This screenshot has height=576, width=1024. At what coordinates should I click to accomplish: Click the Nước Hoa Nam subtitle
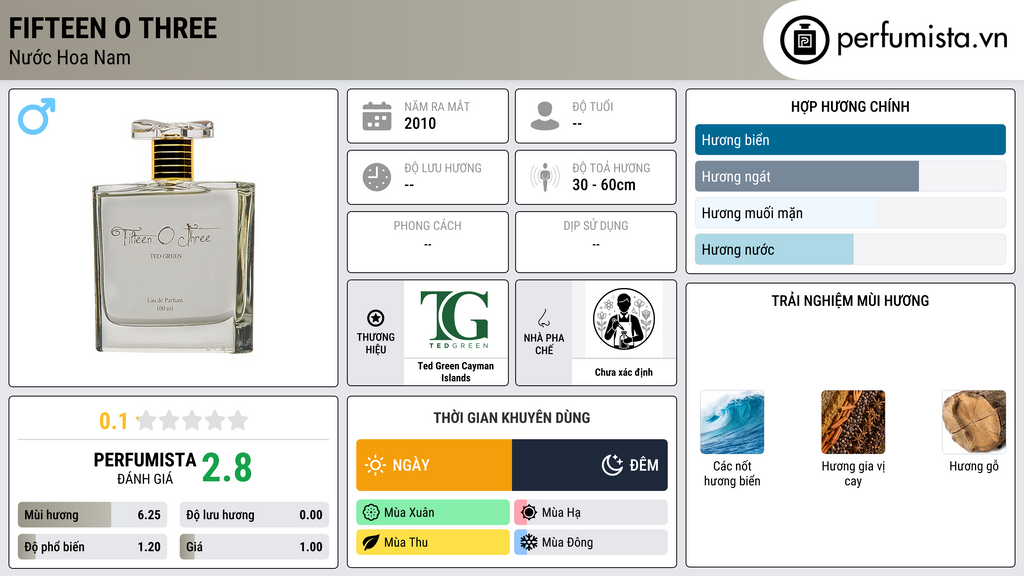[x=70, y=57]
